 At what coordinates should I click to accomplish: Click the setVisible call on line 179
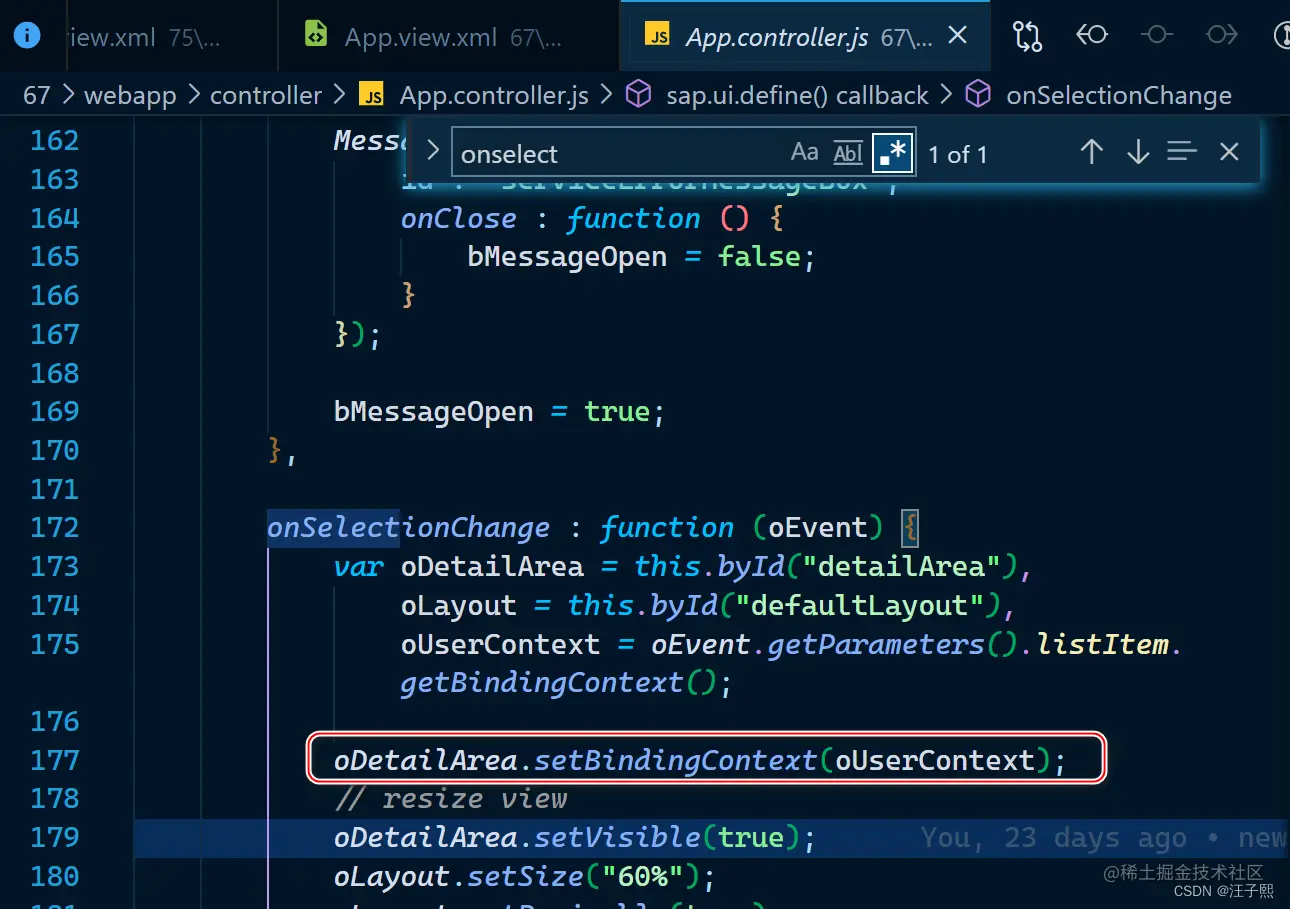617,837
